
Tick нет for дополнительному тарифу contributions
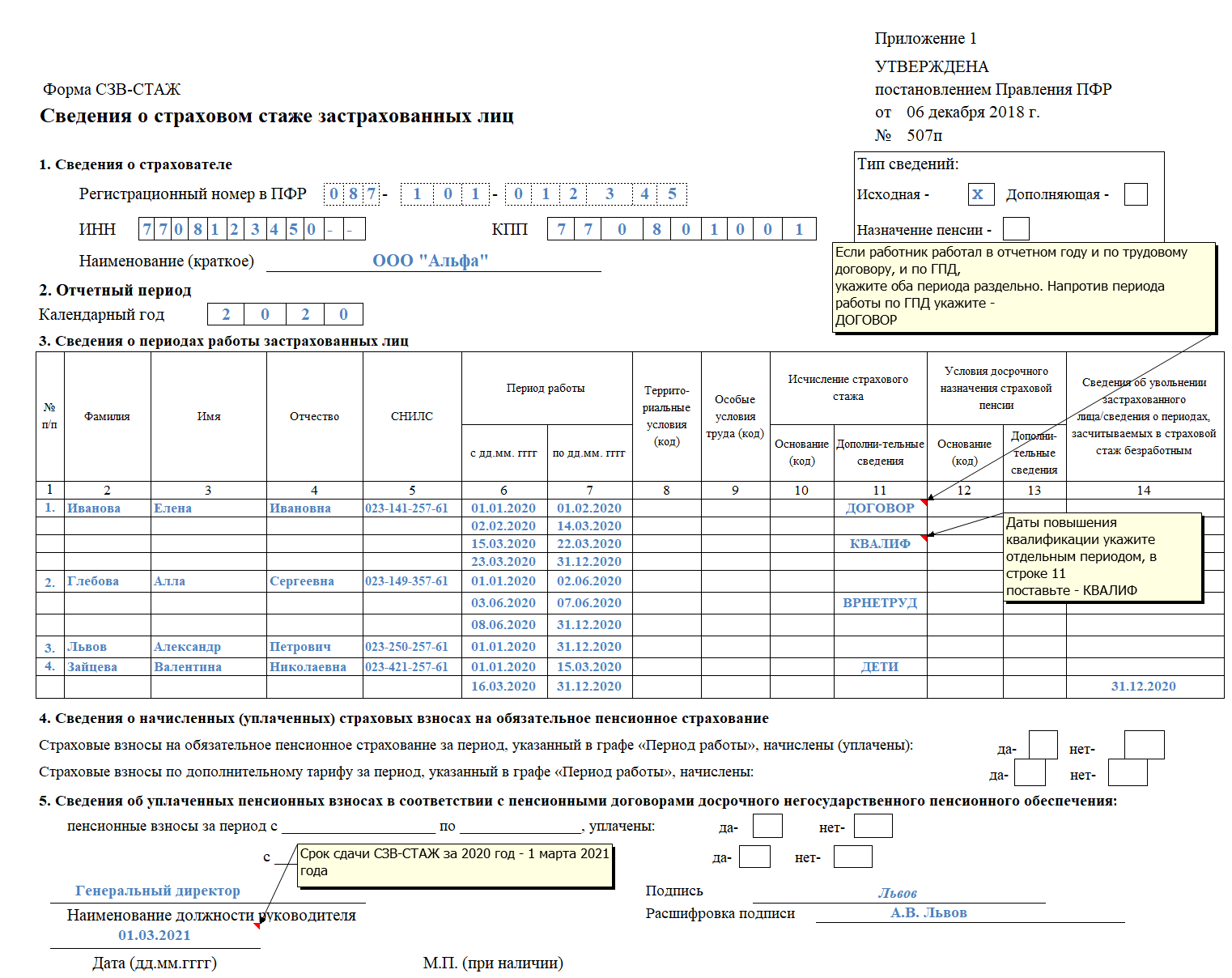1128,773
